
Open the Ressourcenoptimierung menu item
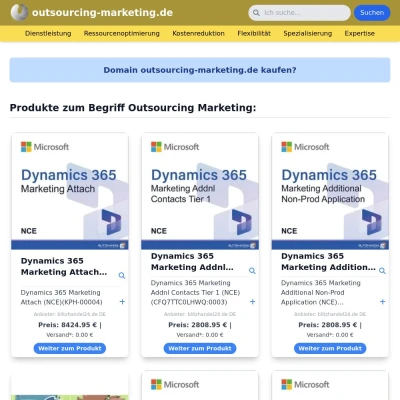tap(122, 33)
